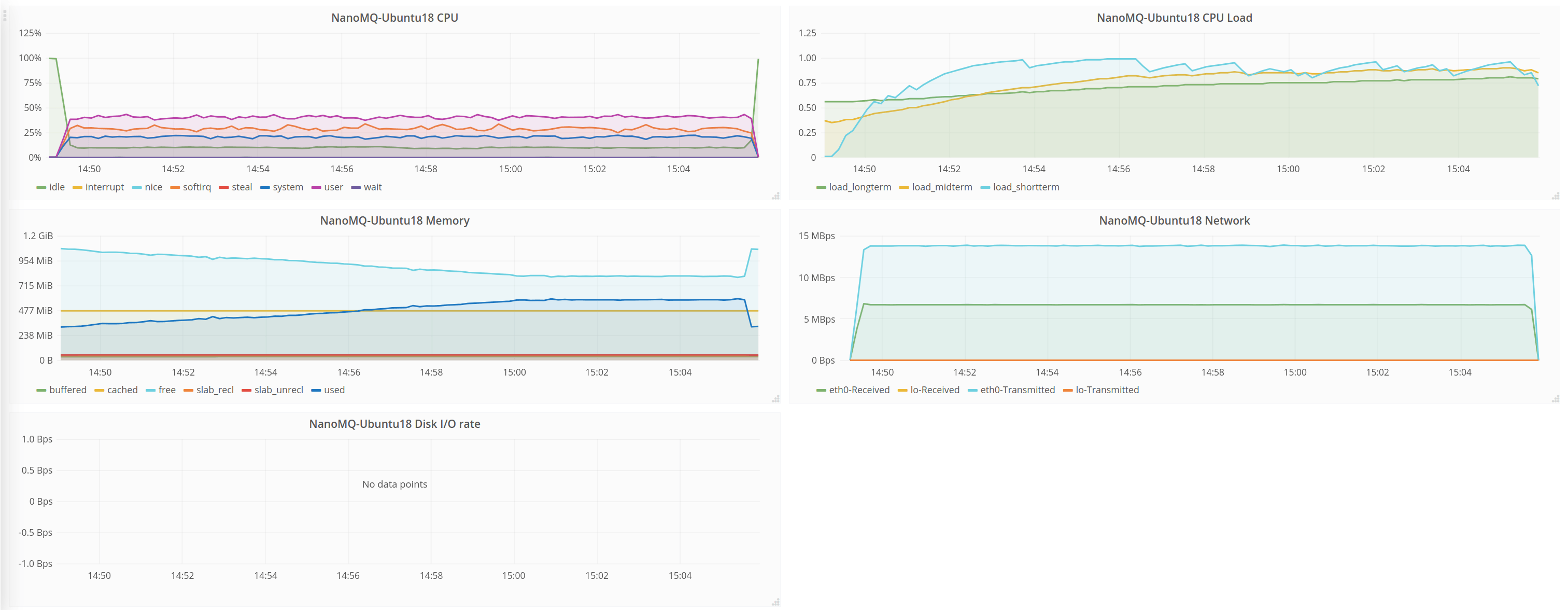
Task: Click resize handle of Network panel
Action: point(1556,399)
